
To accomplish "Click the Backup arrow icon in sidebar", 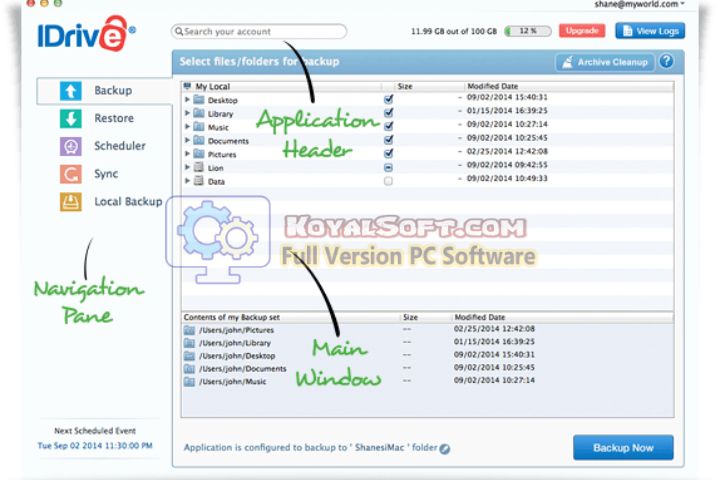I will tap(71, 91).
